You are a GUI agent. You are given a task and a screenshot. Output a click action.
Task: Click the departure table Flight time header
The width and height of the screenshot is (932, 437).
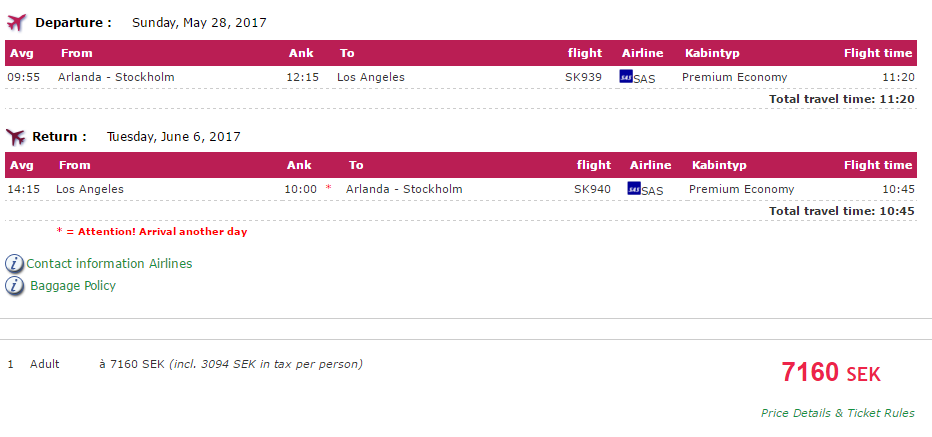click(878, 53)
